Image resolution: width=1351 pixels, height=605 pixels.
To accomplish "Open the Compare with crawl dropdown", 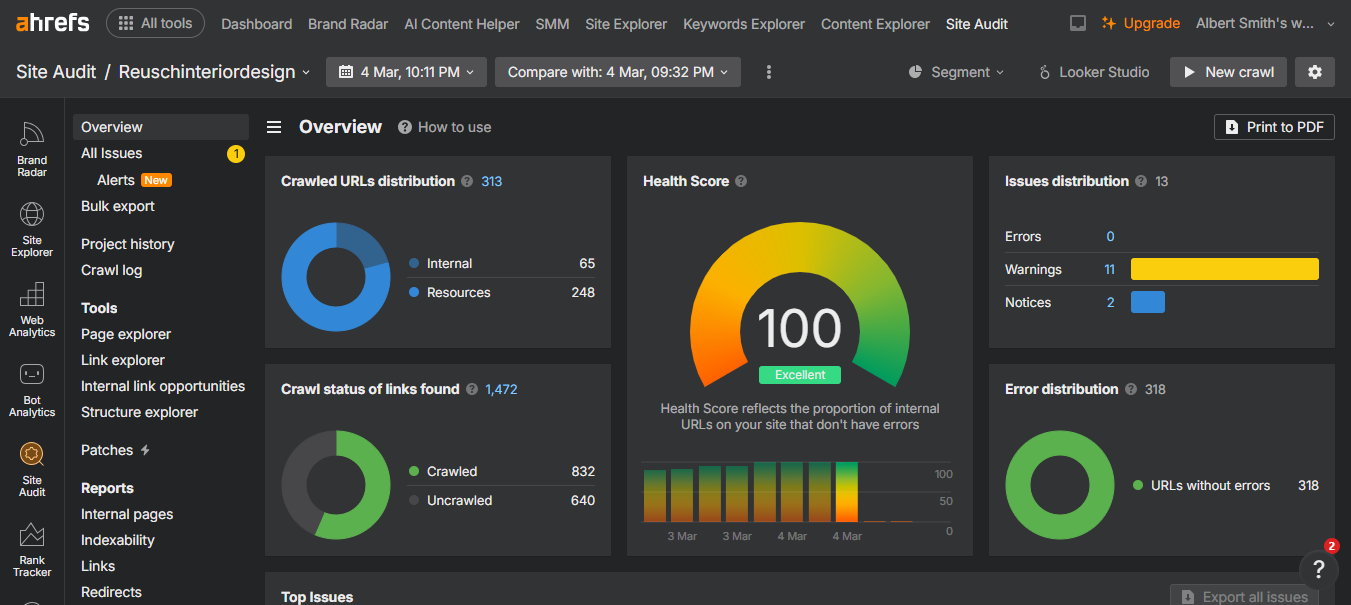I will pyautogui.click(x=618, y=72).
